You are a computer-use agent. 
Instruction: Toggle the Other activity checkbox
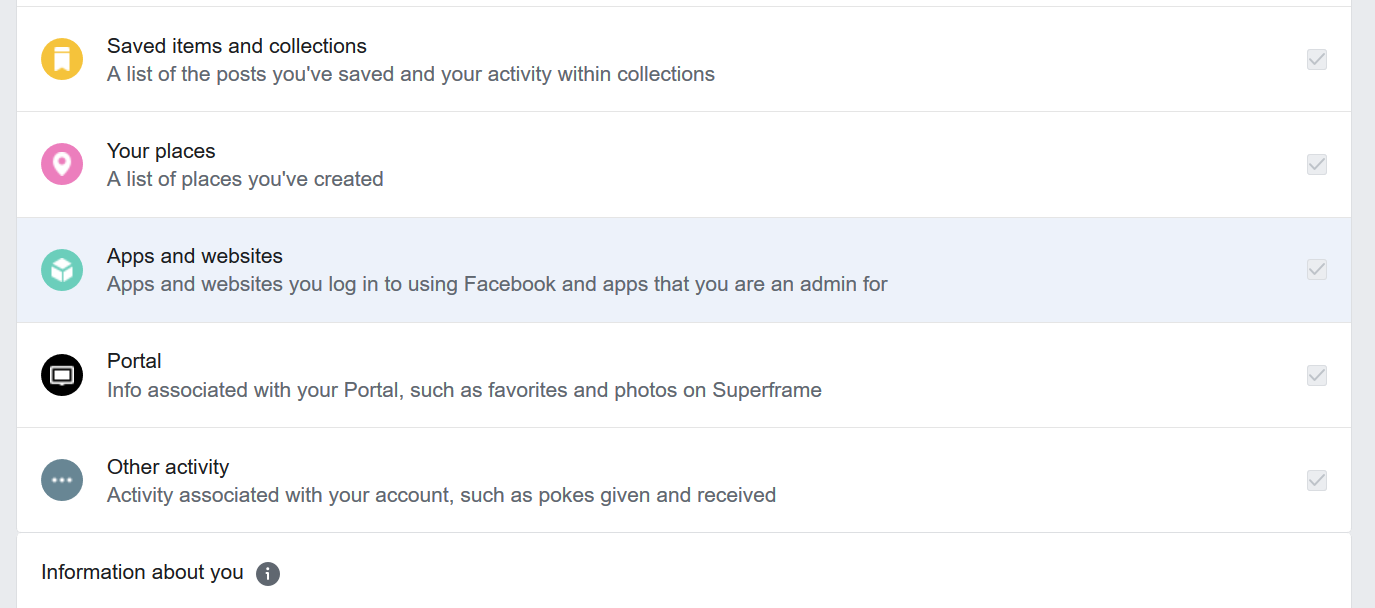click(1317, 480)
